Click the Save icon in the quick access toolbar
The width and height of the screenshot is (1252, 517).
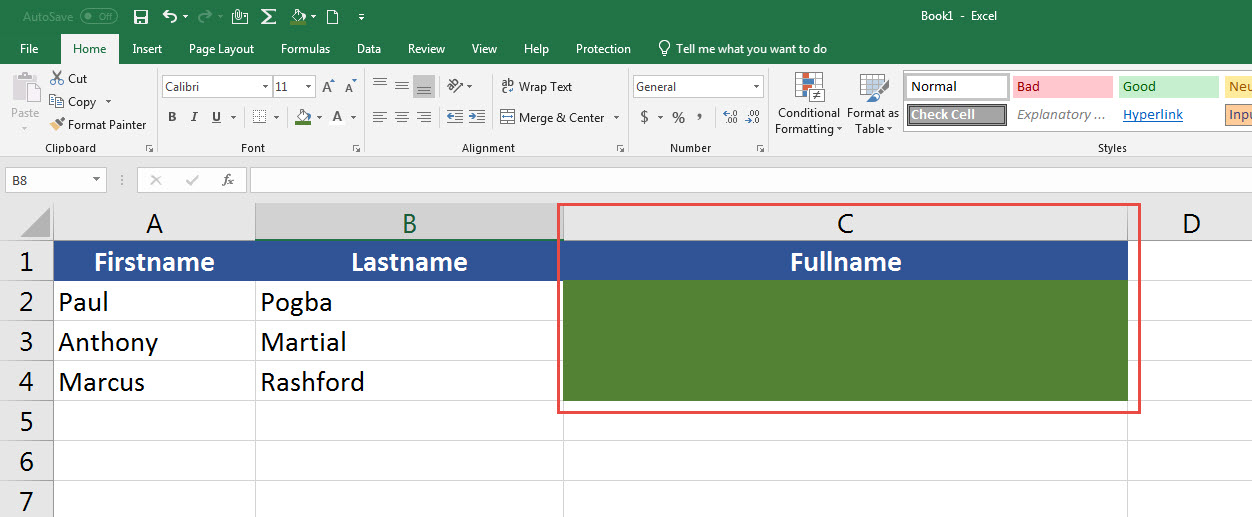[x=141, y=17]
